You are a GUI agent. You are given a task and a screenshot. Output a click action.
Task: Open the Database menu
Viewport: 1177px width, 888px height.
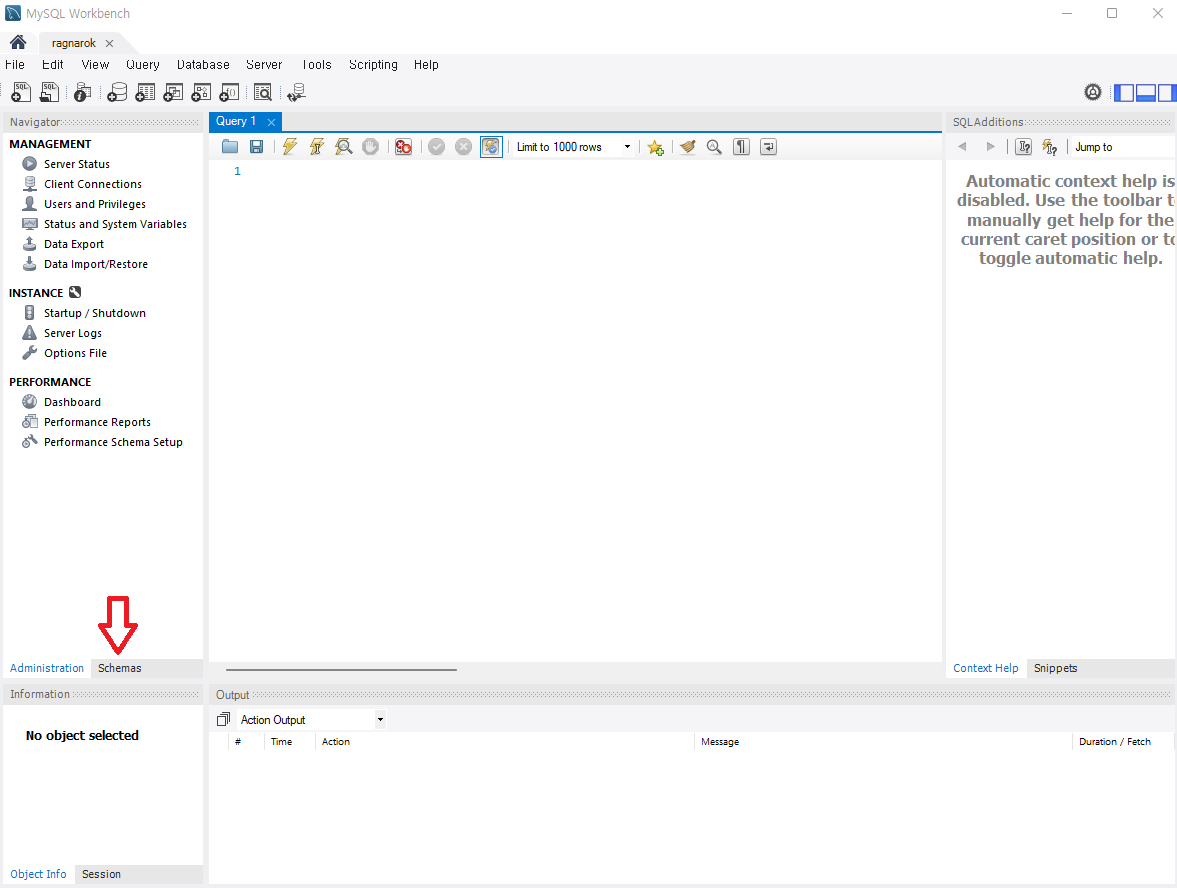(x=203, y=65)
